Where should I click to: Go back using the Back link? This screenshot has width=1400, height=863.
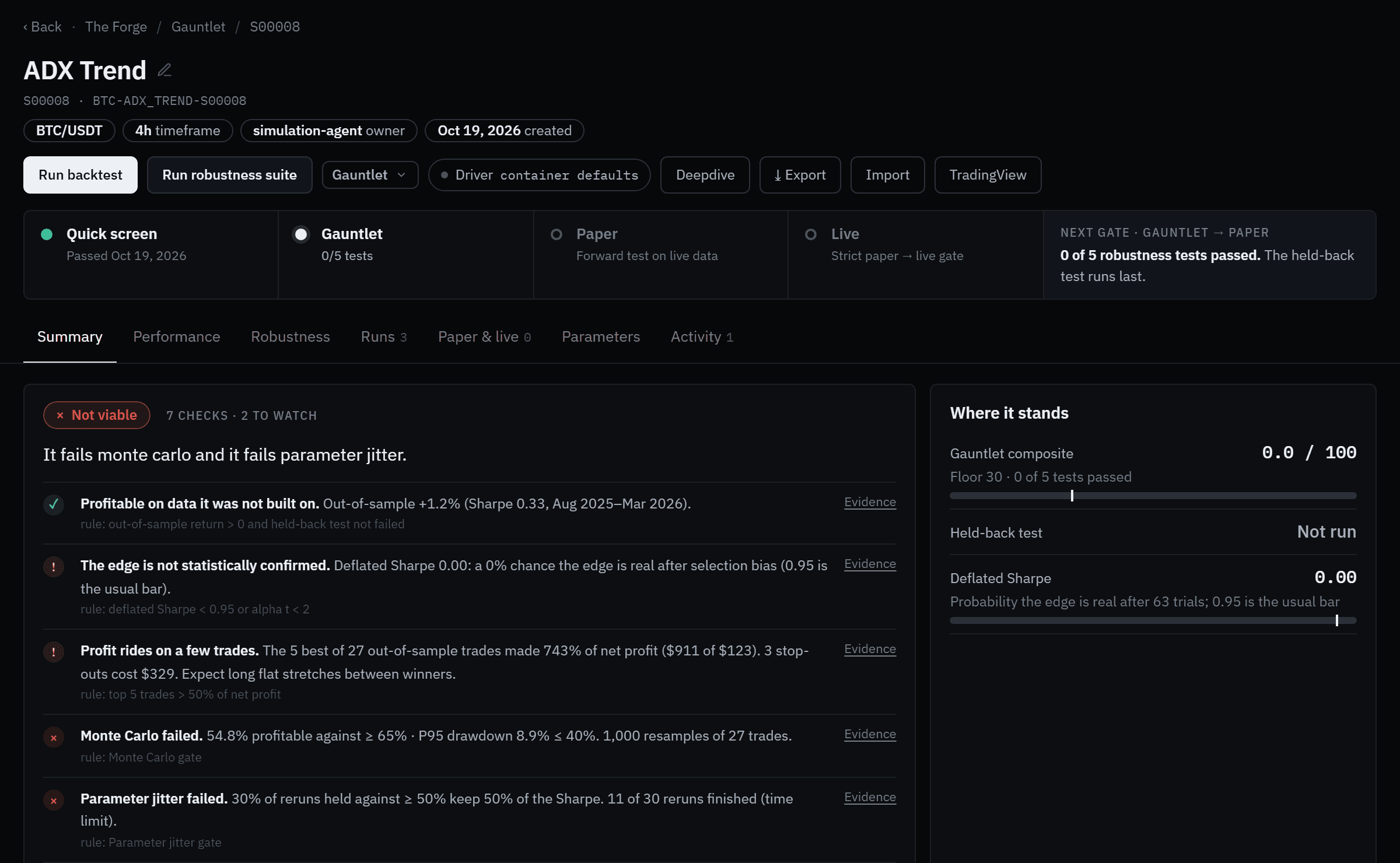[x=43, y=27]
